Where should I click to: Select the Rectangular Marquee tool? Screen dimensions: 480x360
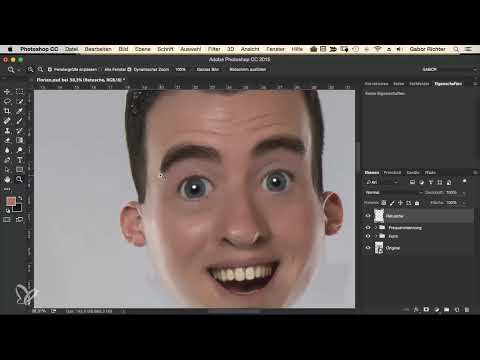click(19, 91)
